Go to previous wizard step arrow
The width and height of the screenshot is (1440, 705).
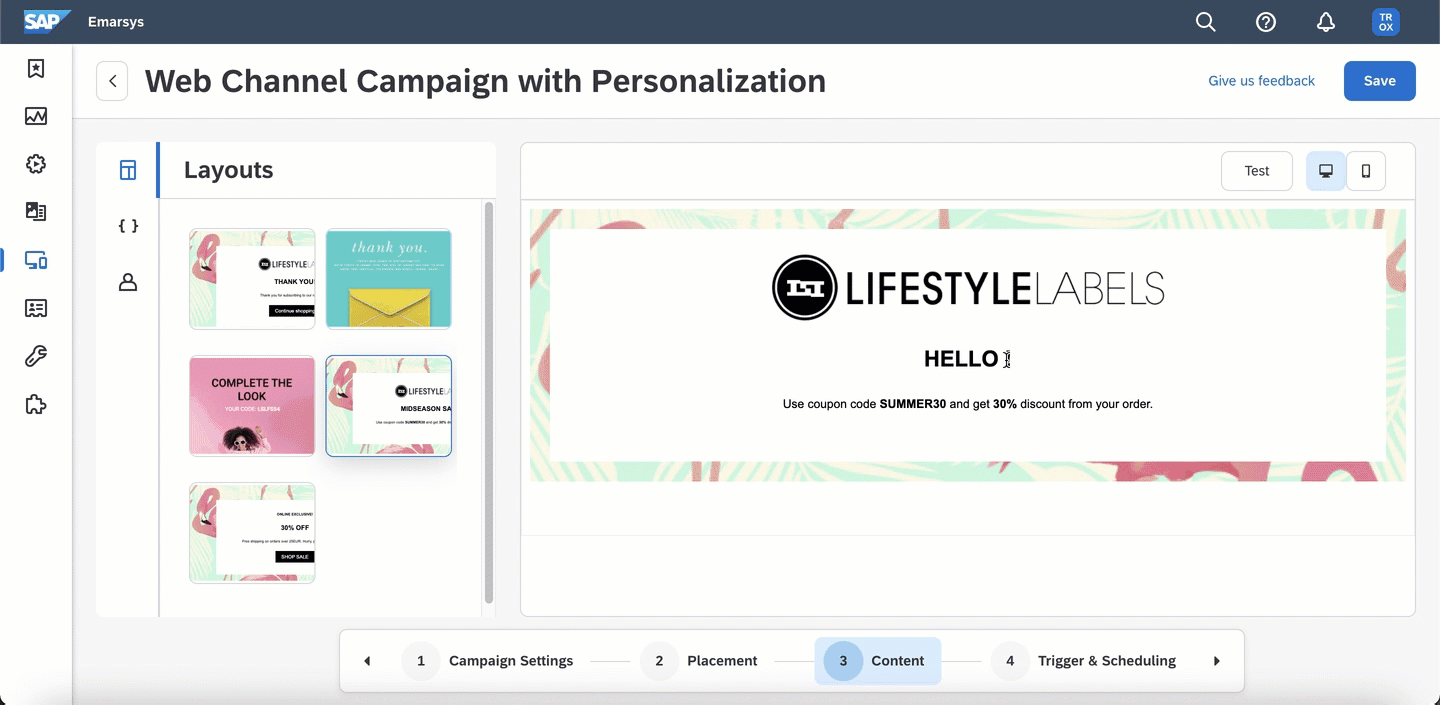(x=367, y=661)
